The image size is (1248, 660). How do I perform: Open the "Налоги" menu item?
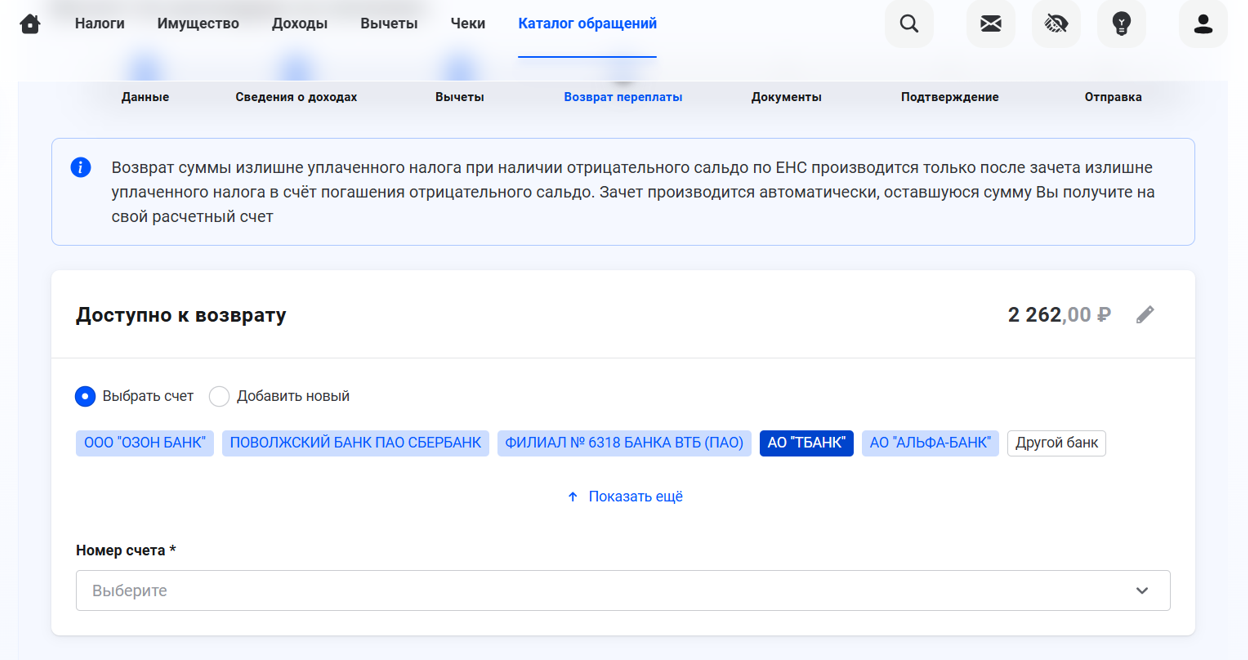[100, 24]
